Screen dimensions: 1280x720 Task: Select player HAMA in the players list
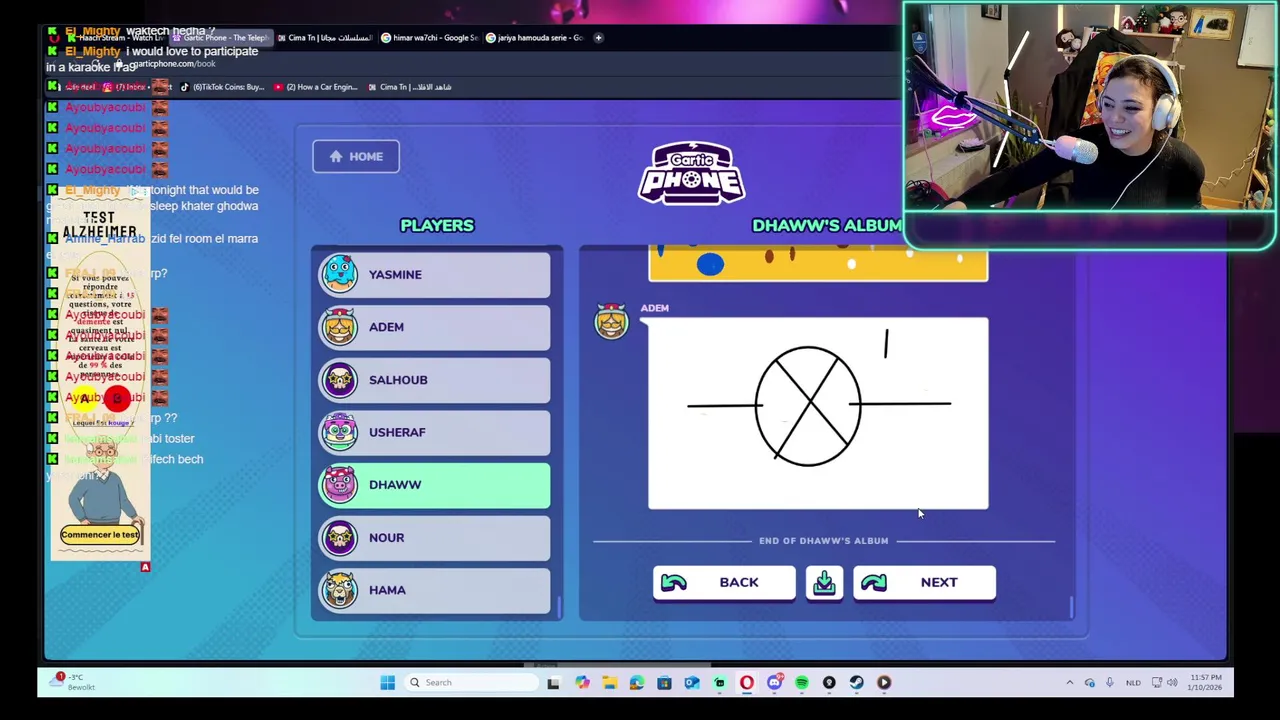(434, 590)
